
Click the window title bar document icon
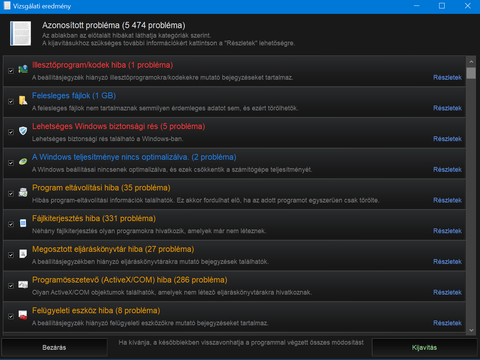tap(7, 6)
